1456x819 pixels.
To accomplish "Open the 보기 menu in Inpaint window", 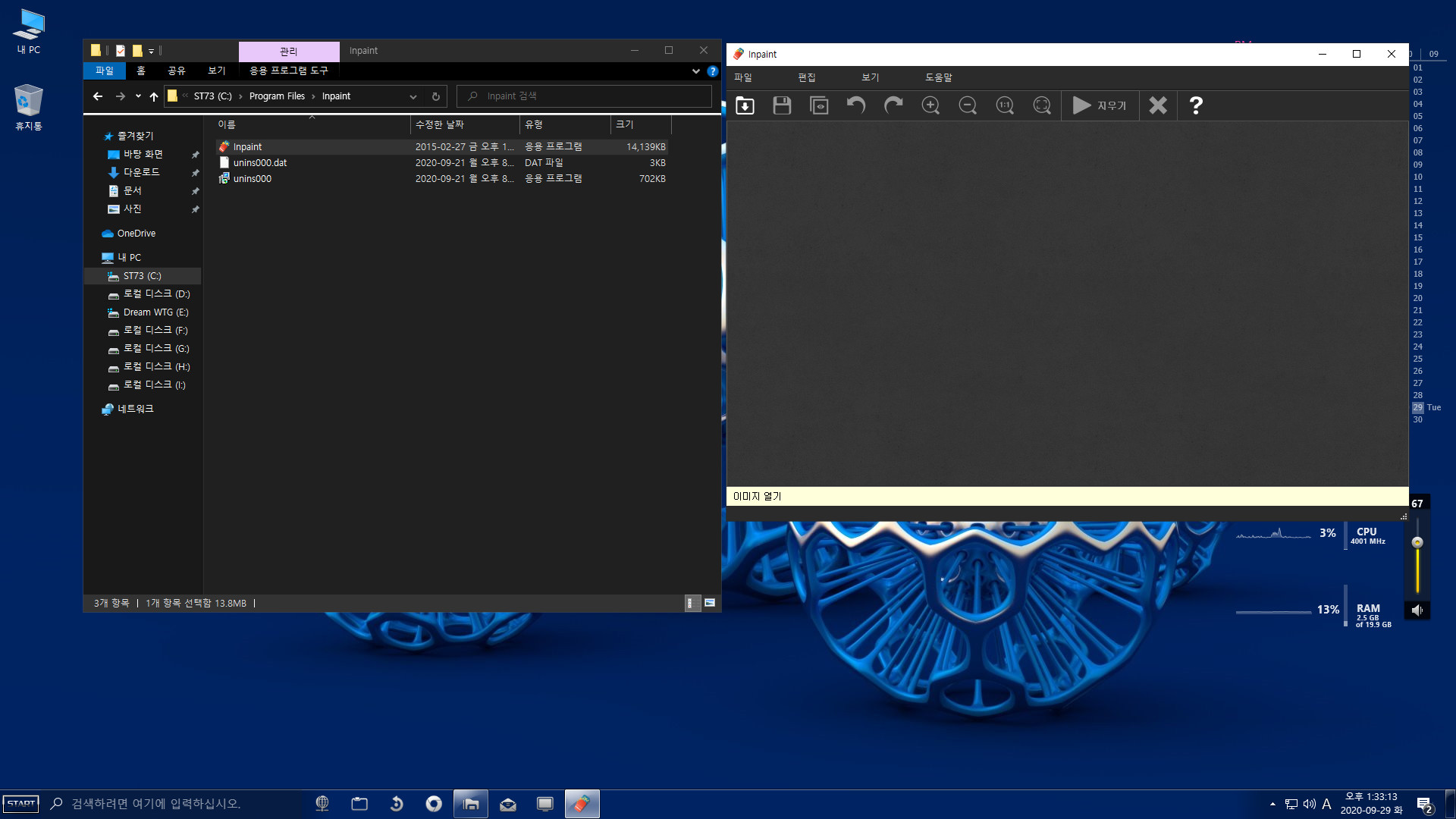I will tap(870, 77).
